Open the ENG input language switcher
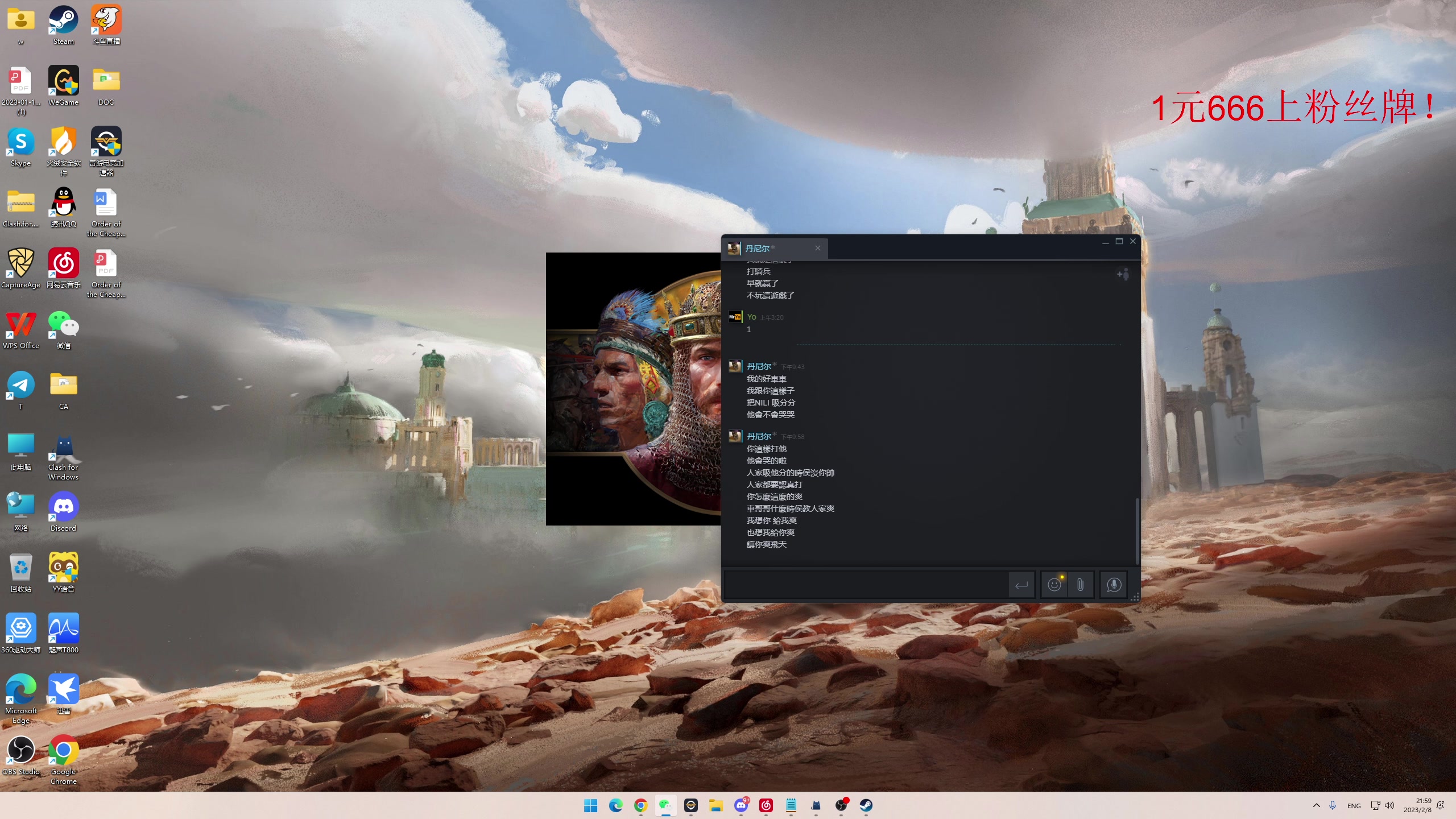 point(1354,806)
